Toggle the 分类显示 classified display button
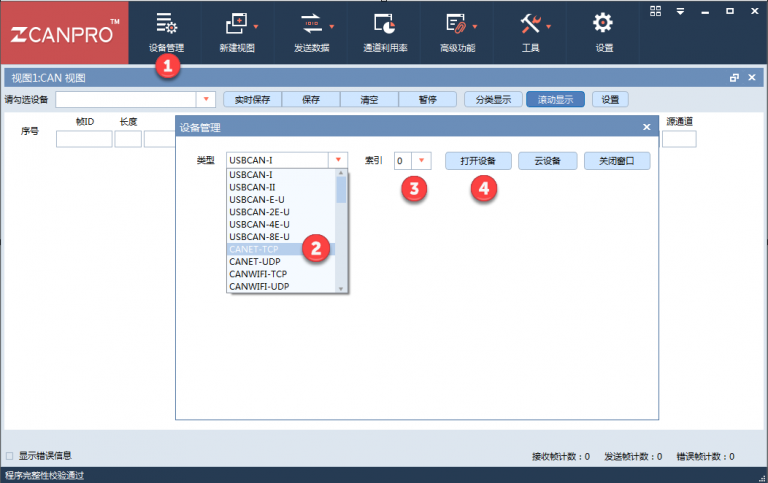 492,99
